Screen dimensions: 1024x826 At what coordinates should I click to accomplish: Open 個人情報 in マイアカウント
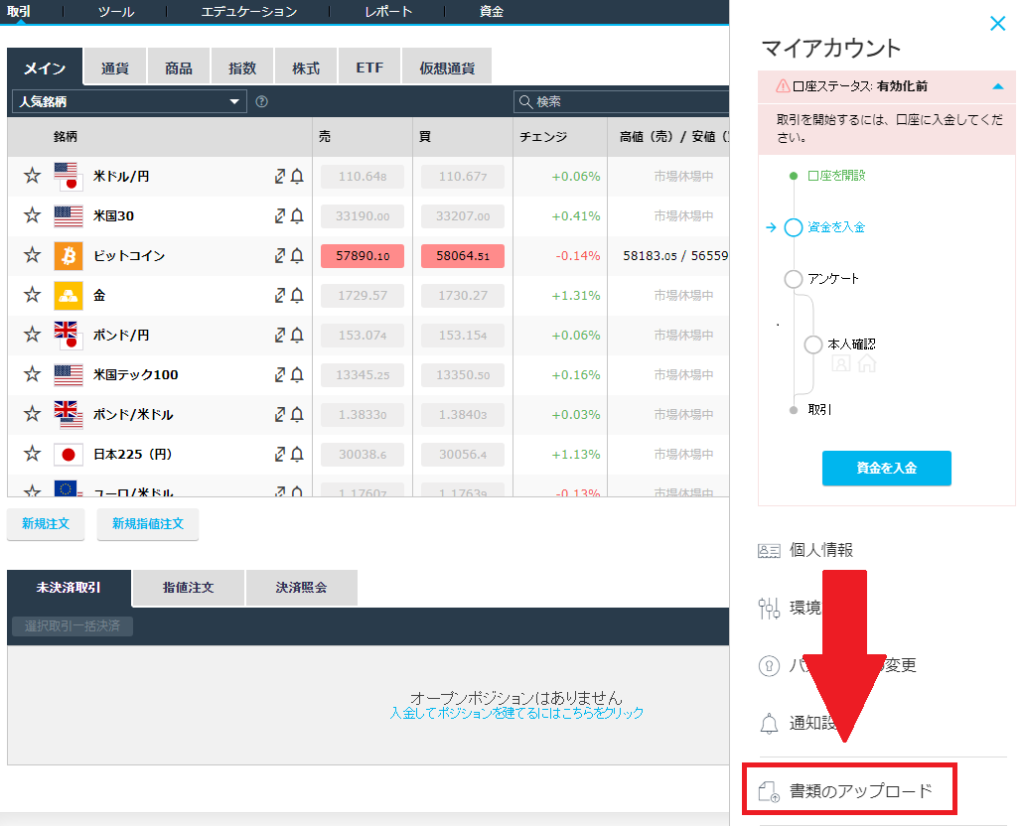pos(821,550)
